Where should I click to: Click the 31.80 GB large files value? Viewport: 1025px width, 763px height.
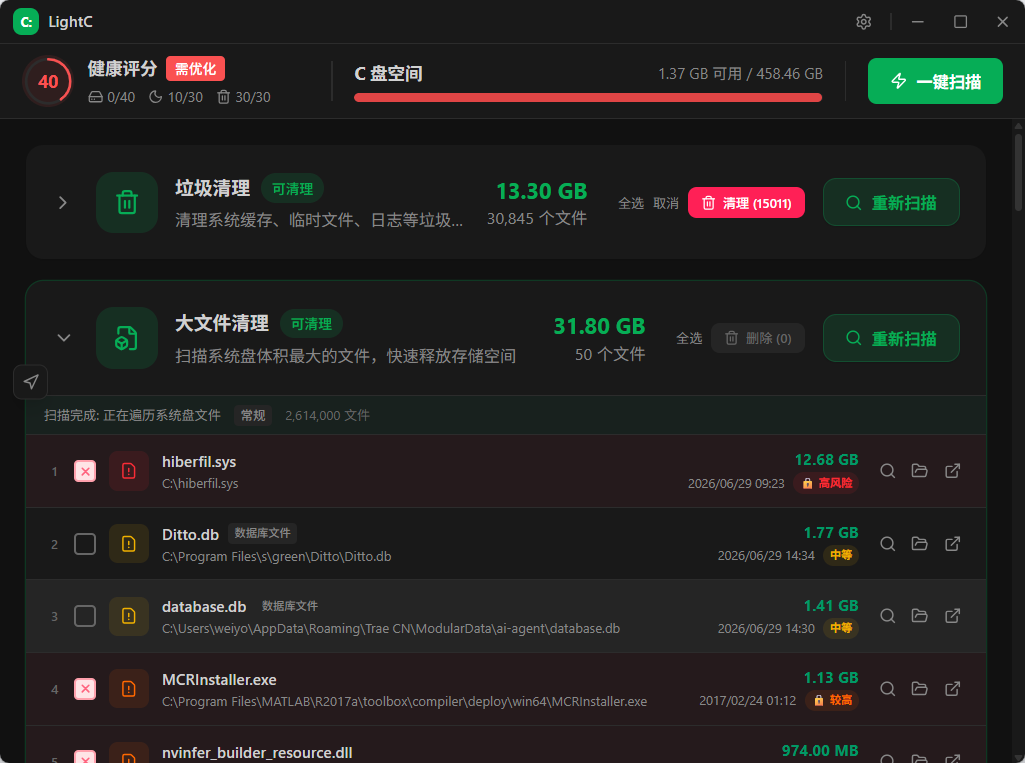[x=599, y=326]
